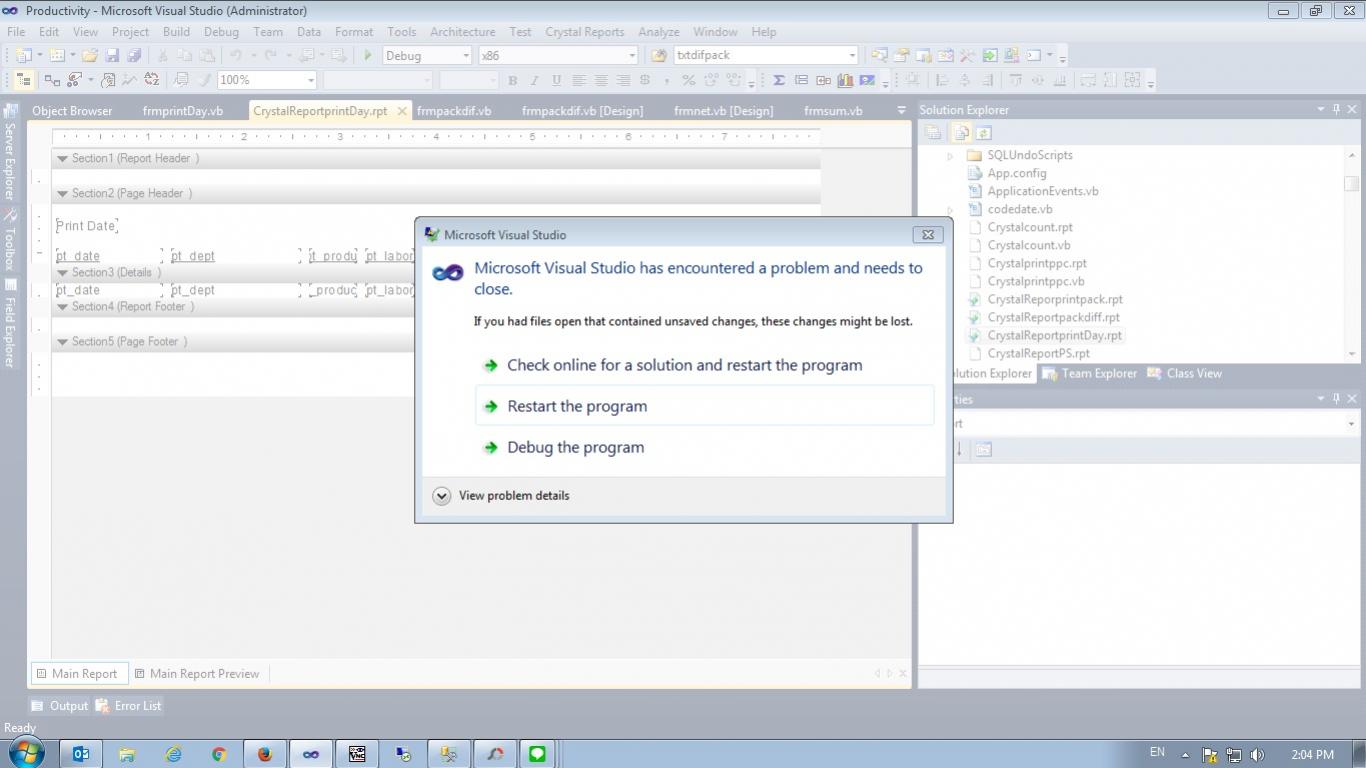Open Chrome from the taskbar
This screenshot has height=768, width=1366.
coord(218,754)
